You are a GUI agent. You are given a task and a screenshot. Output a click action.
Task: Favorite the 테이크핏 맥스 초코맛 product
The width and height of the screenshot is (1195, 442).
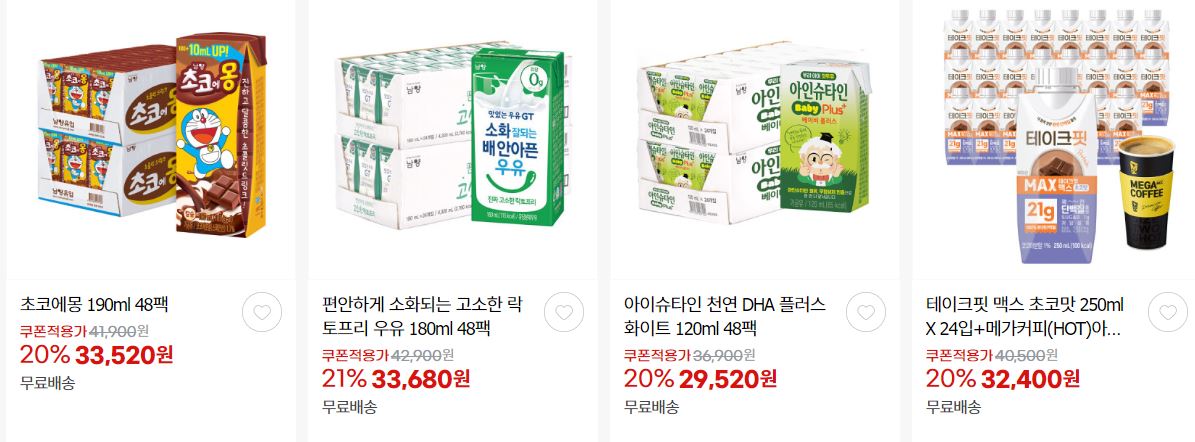(x=1168, y=312)
